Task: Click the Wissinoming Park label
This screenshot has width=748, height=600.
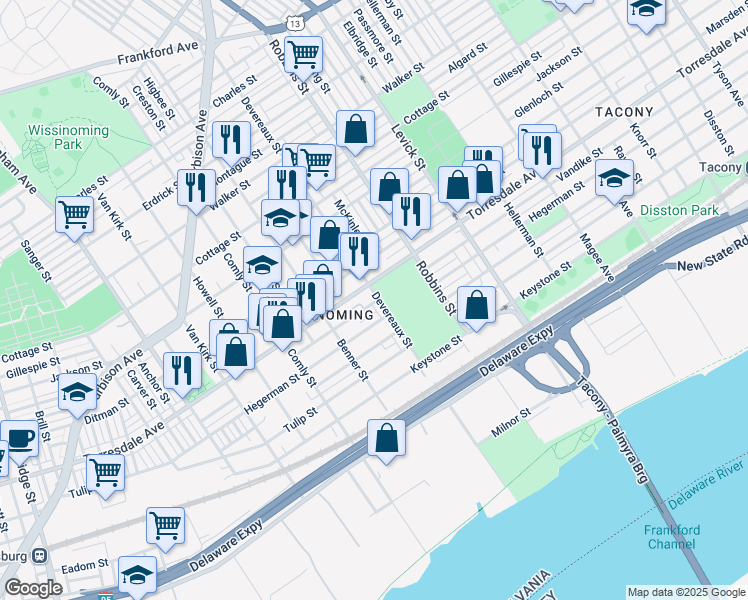Action: 68,137
